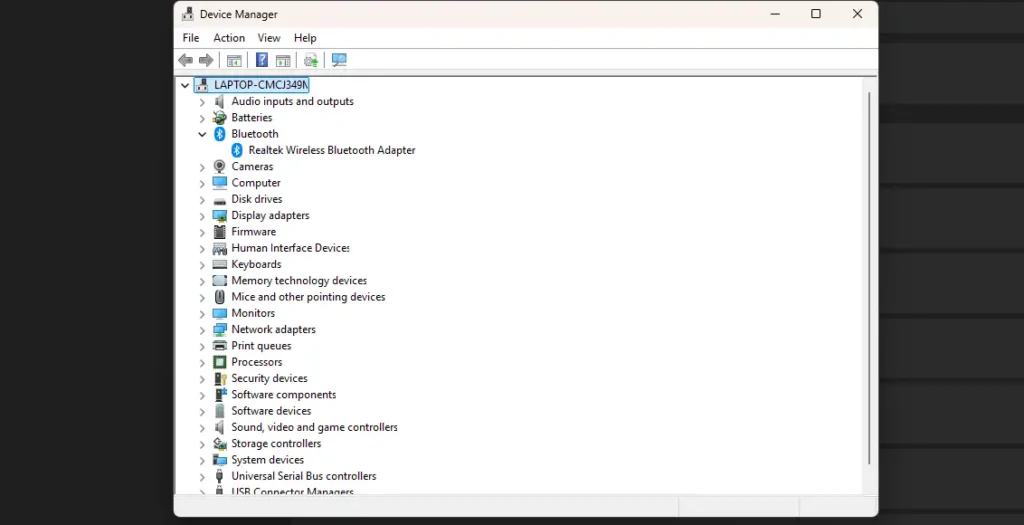Click the Show/Hide Console Tree icon
The height and width of the screenshot is (525, 1024).
234,61
